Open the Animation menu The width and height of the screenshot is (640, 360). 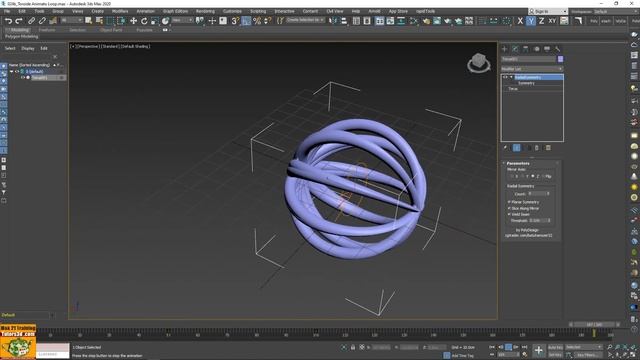click(x=145, y=11)
